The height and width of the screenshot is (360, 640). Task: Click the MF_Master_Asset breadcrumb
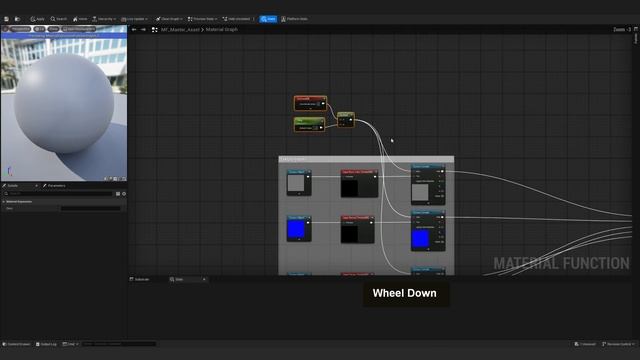180,29
